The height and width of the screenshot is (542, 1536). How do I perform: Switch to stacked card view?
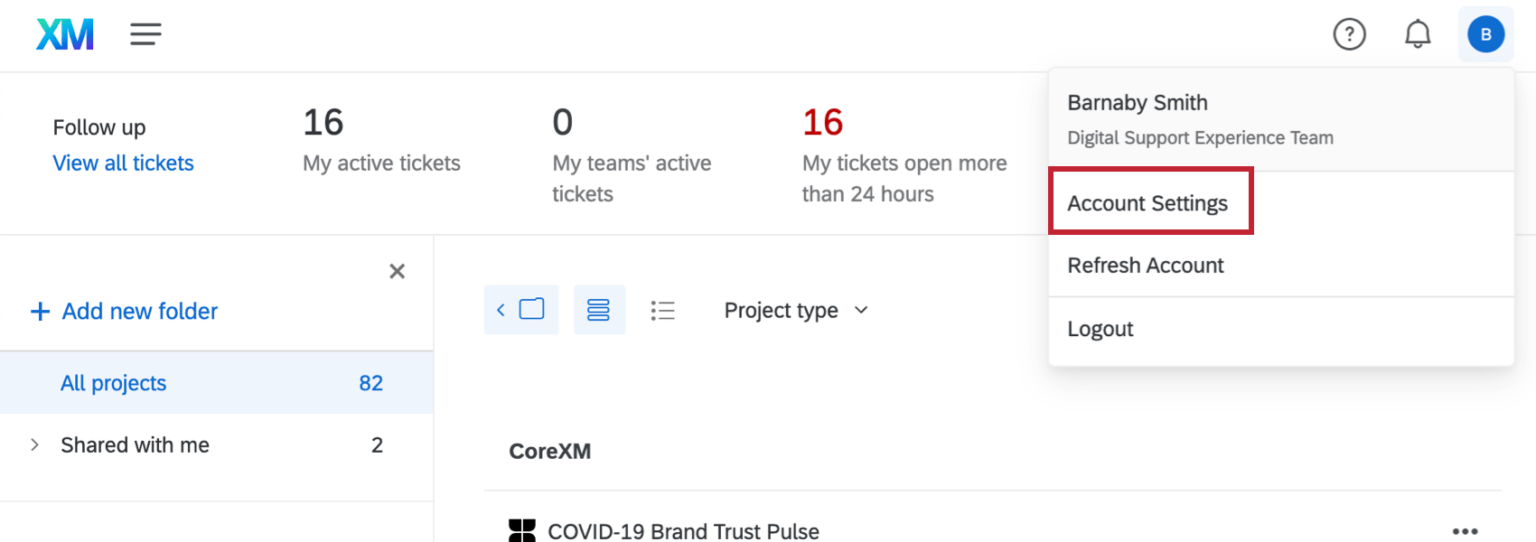(x=599, y=310)
